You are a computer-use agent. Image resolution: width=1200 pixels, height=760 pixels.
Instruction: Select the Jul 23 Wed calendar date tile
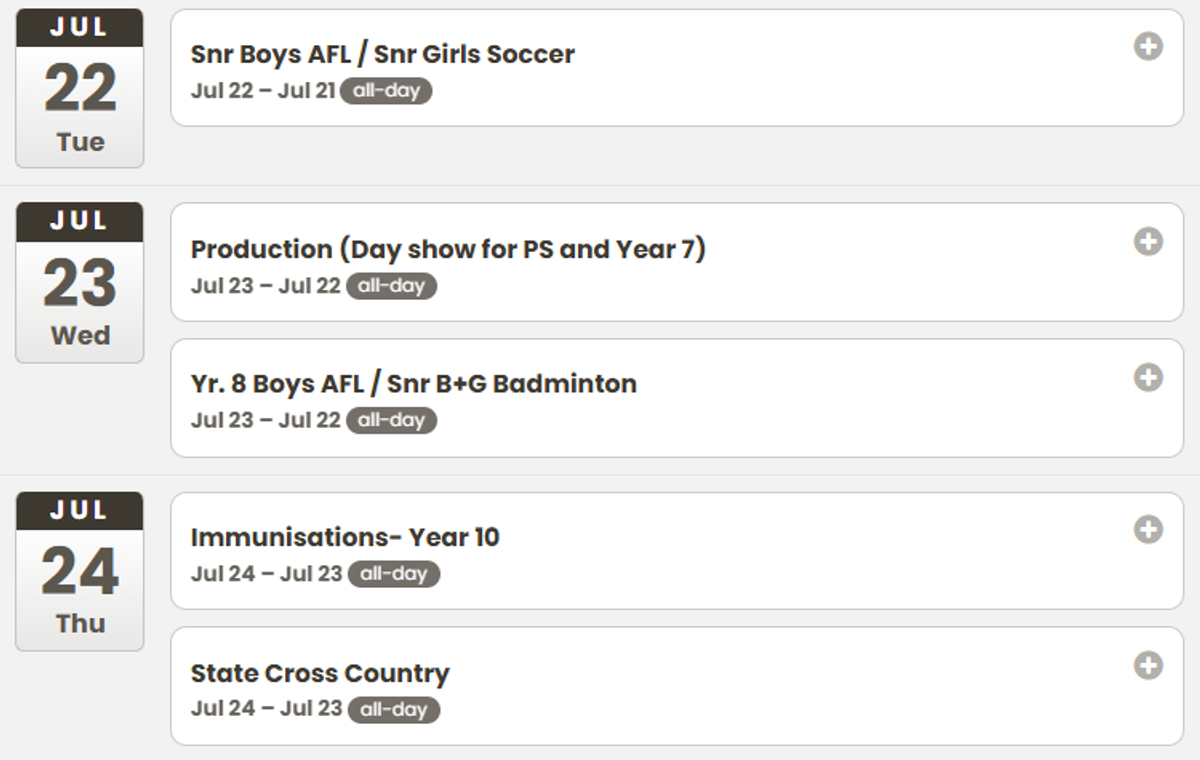(80, 283)
